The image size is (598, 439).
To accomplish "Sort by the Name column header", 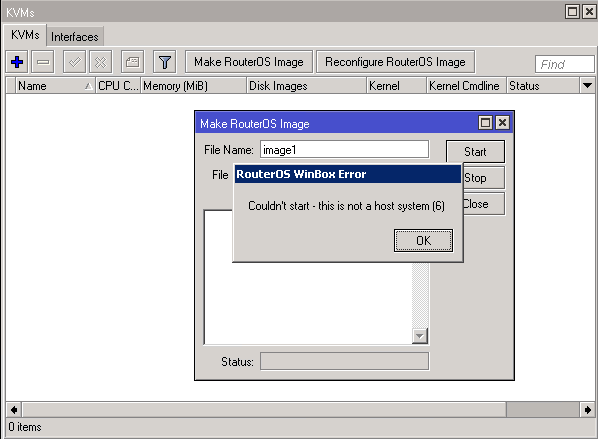I will click(55, 86).
